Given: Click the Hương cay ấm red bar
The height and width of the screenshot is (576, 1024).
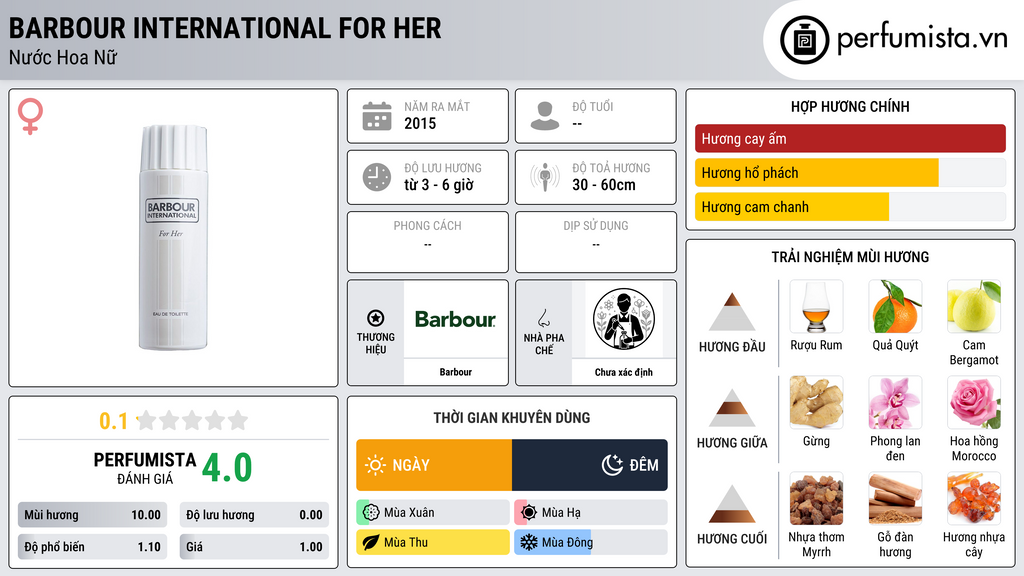Looking at the screenshot, I should [x=850, y=138].
